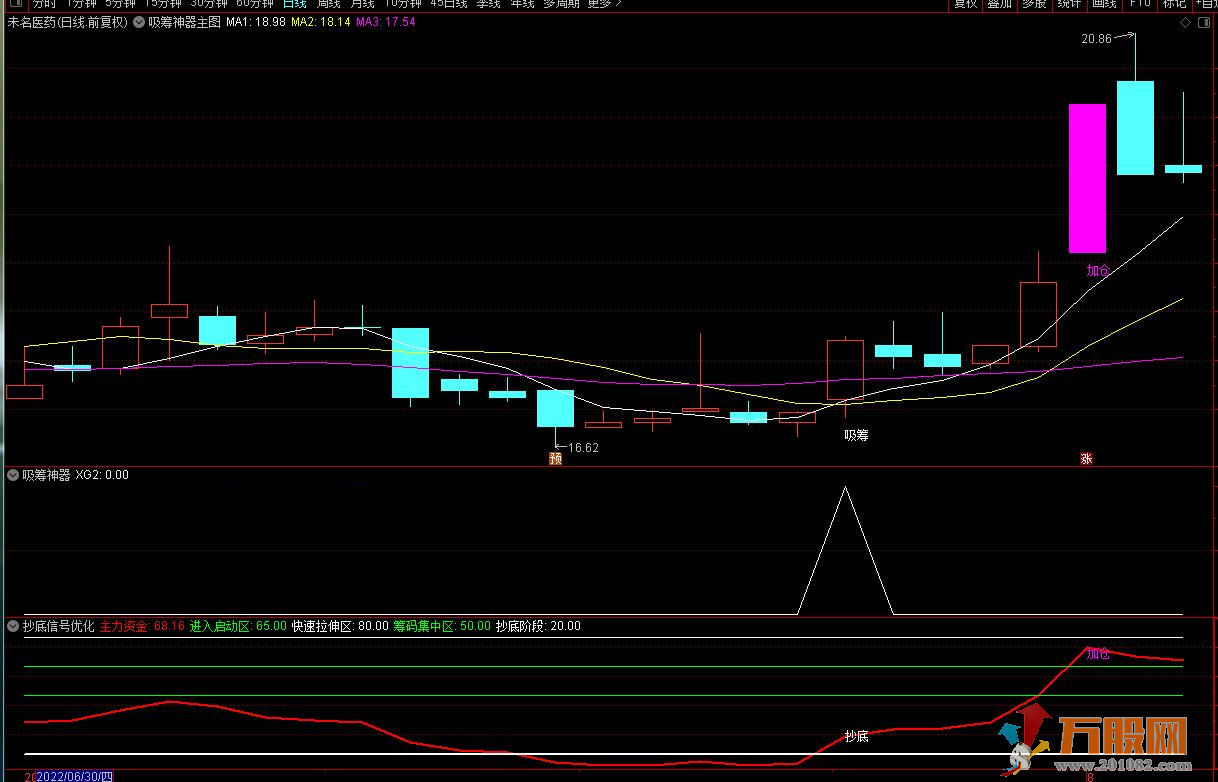This screenshot has width=1218, height=782.
Task: Switch to the 60分钟 period tab
Action: click(x=255, y=4)
